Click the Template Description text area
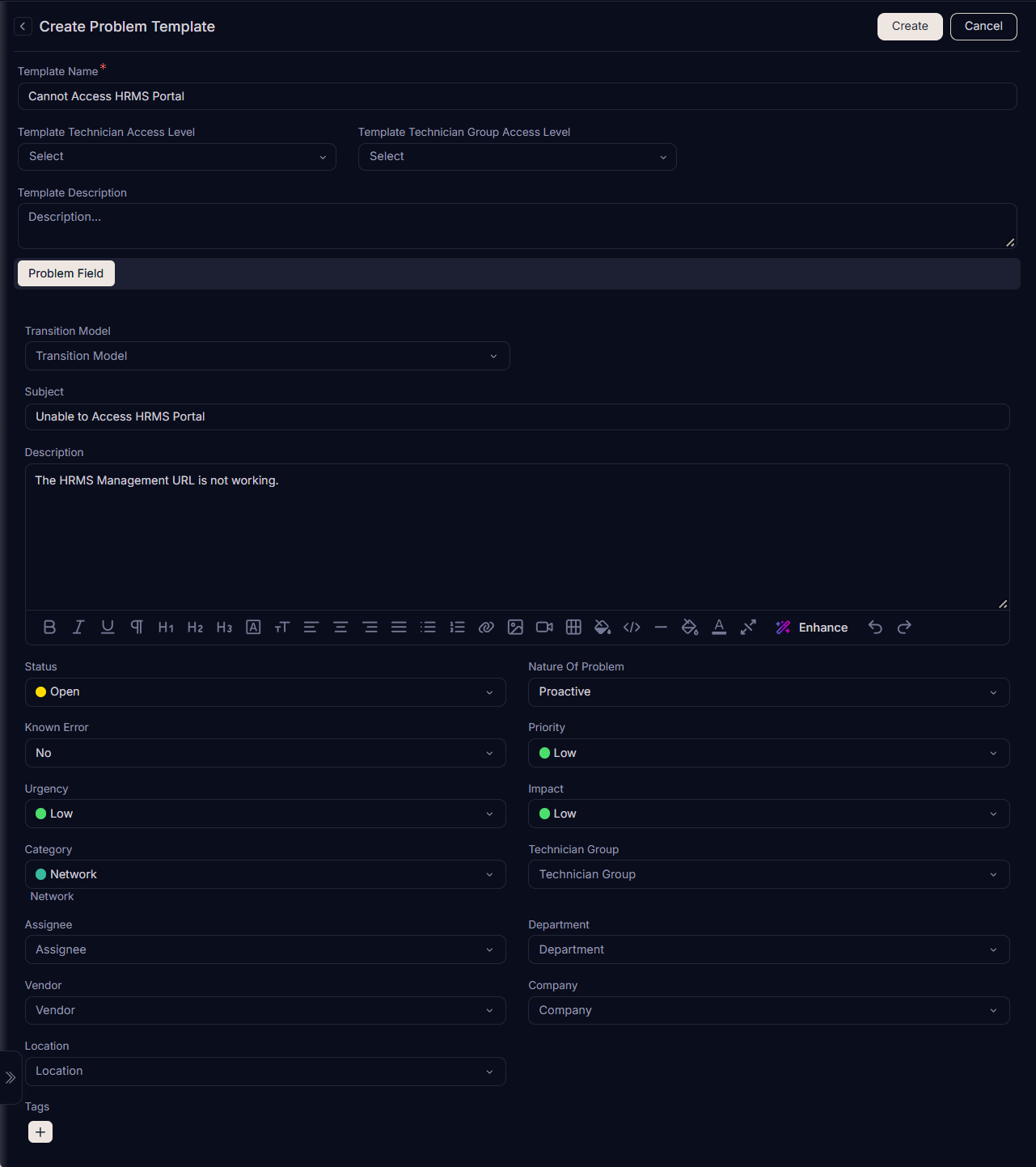 coord(518,226)
